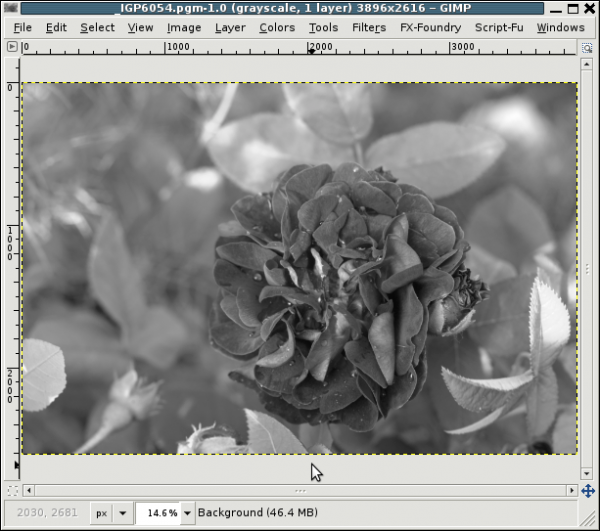Click the Background (46.4 MB) status text
The width and height of the screenshot is (600, 531).
pos(258,513)
